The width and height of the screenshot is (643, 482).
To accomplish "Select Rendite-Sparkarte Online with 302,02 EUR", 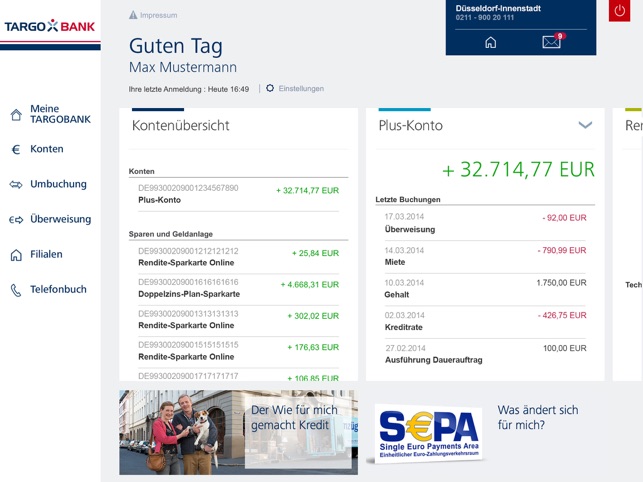I will click(x=238, y=320).
